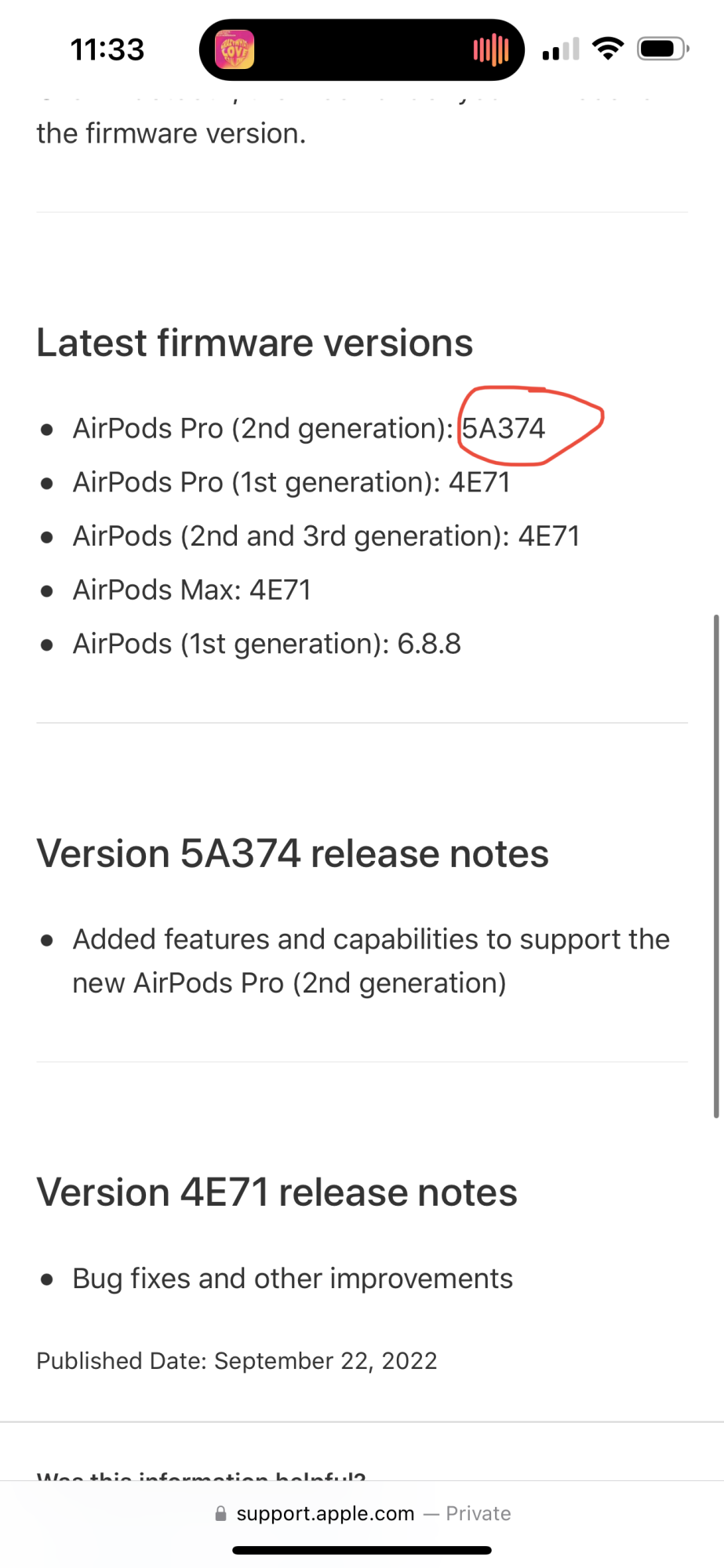Tap the lock icon beside support.apple.com

(x=221, y=1513)
